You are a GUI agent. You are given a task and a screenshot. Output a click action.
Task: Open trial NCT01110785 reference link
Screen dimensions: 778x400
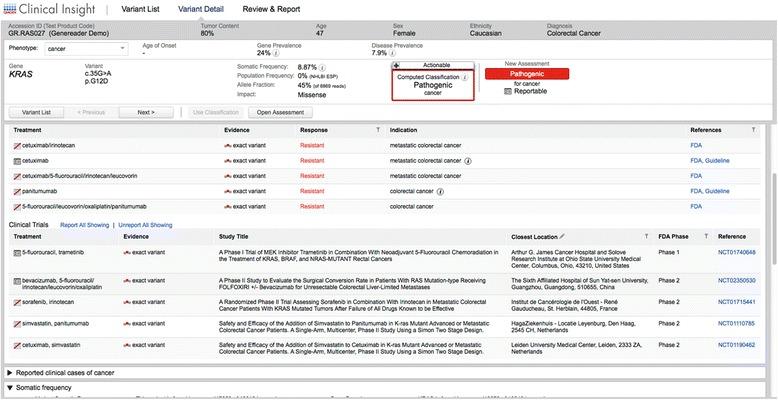pyautogui.click(x=737, y=323)
